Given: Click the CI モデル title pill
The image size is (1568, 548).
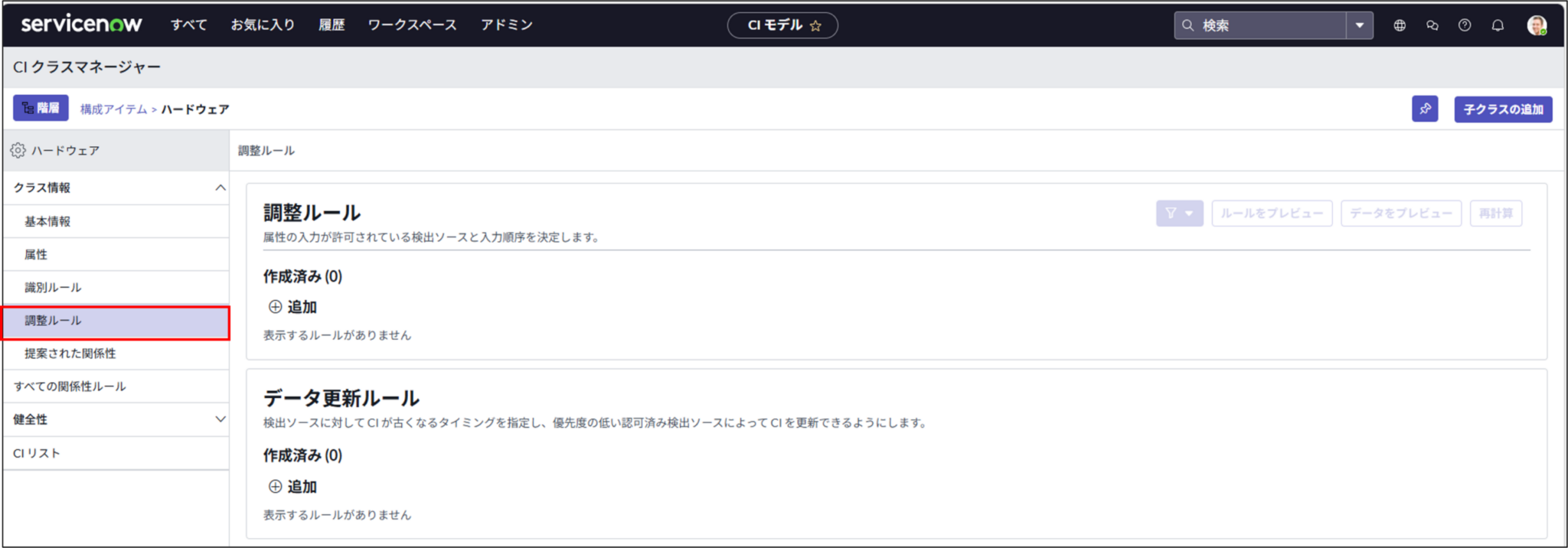Looking at the screenshot, I should (x=782, y=25).
